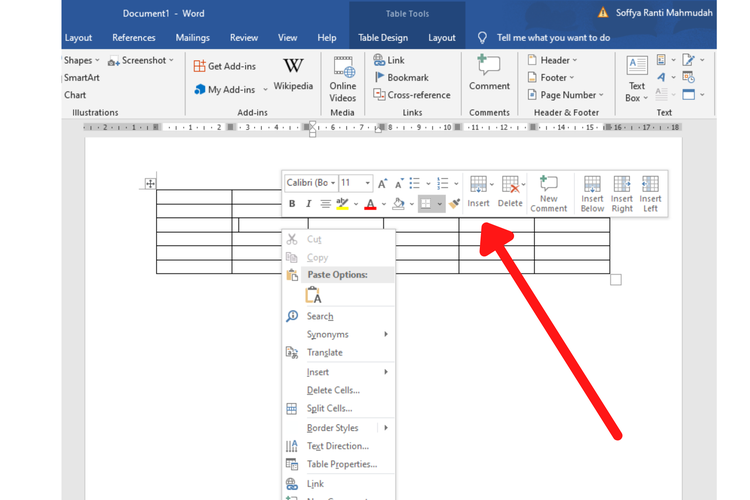Increase font size in mini toolbar

click(382, 184)
